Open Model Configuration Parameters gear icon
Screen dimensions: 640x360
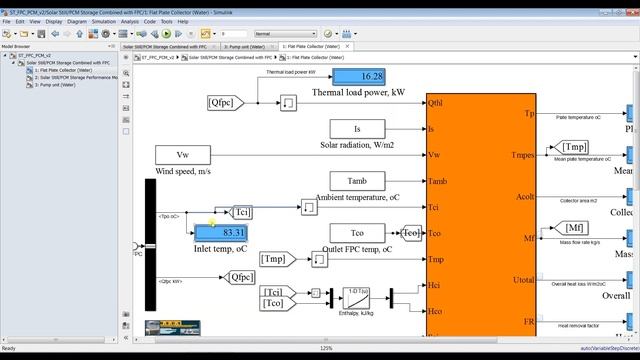click(x=106, y=34)
